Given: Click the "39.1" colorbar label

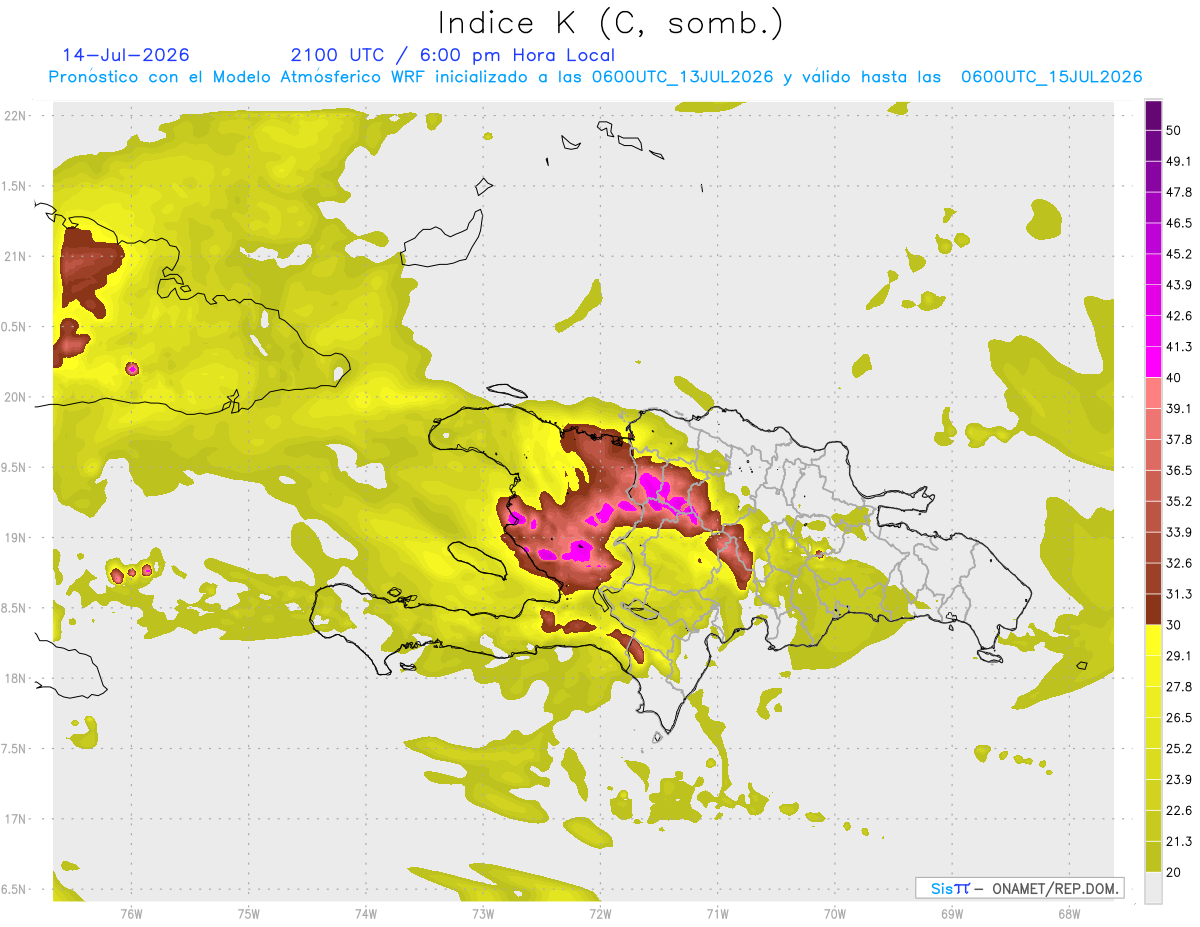Looking at the screenshot, I should coord(1179,408).
